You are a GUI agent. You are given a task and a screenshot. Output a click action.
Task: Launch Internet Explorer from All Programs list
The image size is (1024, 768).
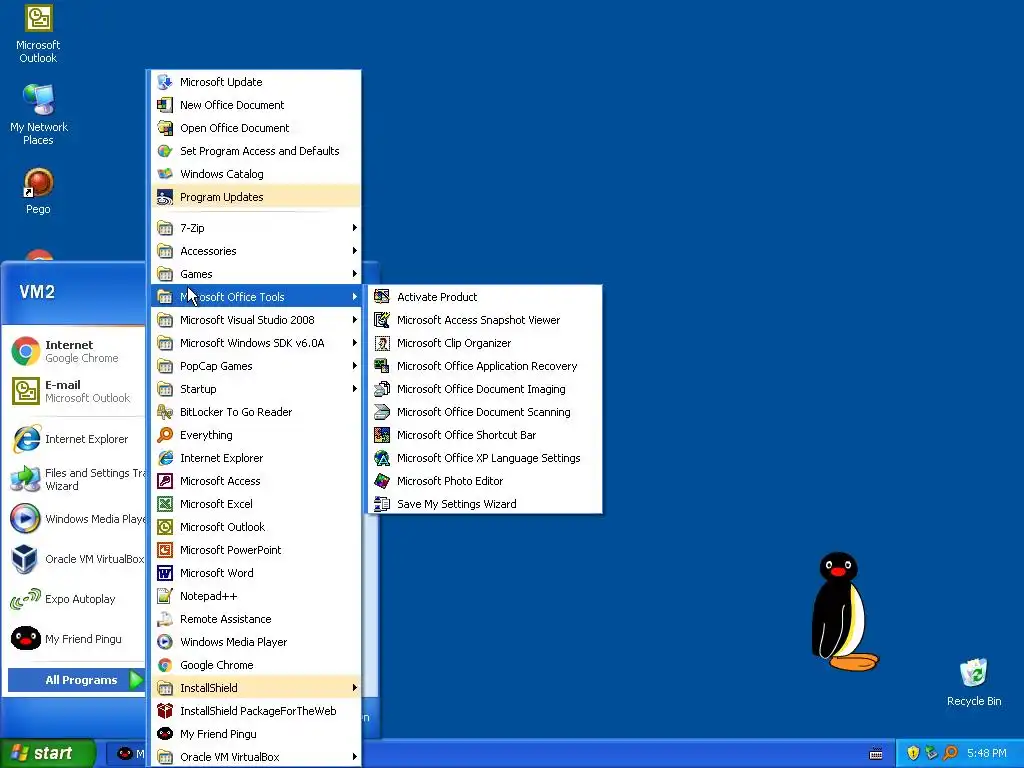(x=256, y=458)
